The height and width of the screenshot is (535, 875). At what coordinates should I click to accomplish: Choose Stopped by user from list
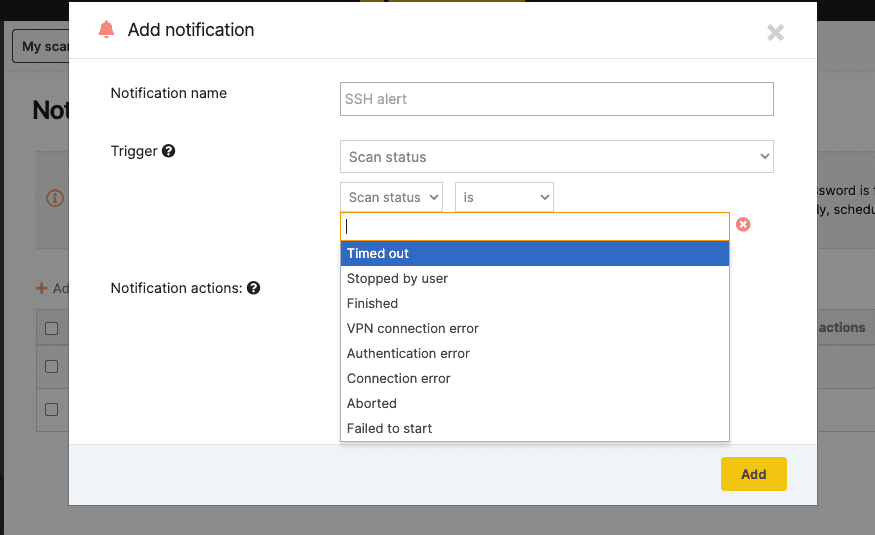click(535, 279)
